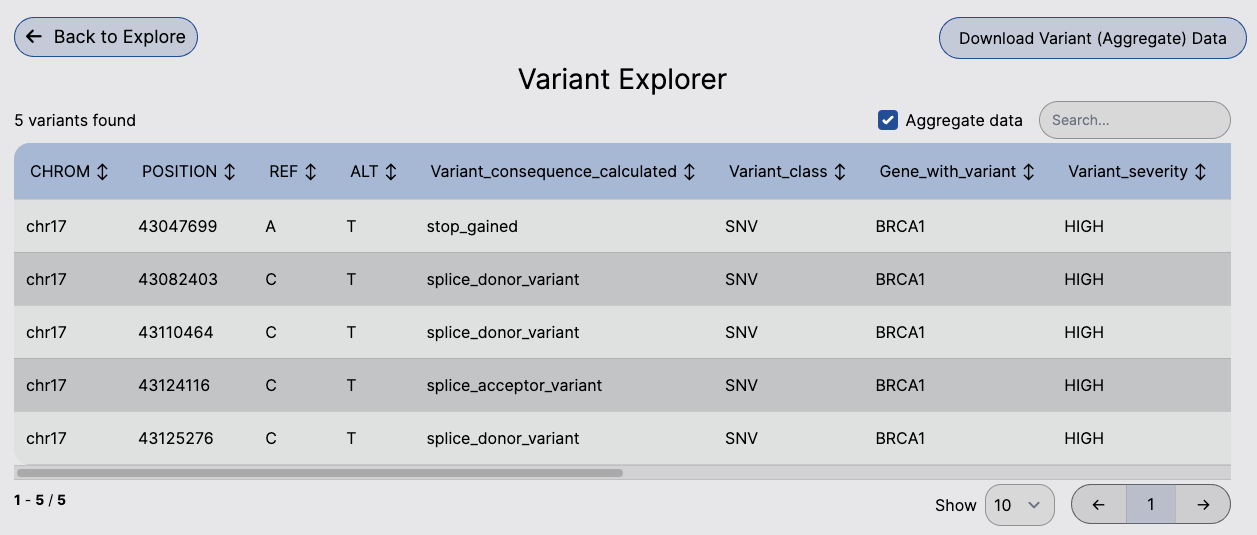Uncheck the Aggregate data checkbox
Image resolution: width=1257 pixels, height=535 pixels.
click(x=887, y=120)
